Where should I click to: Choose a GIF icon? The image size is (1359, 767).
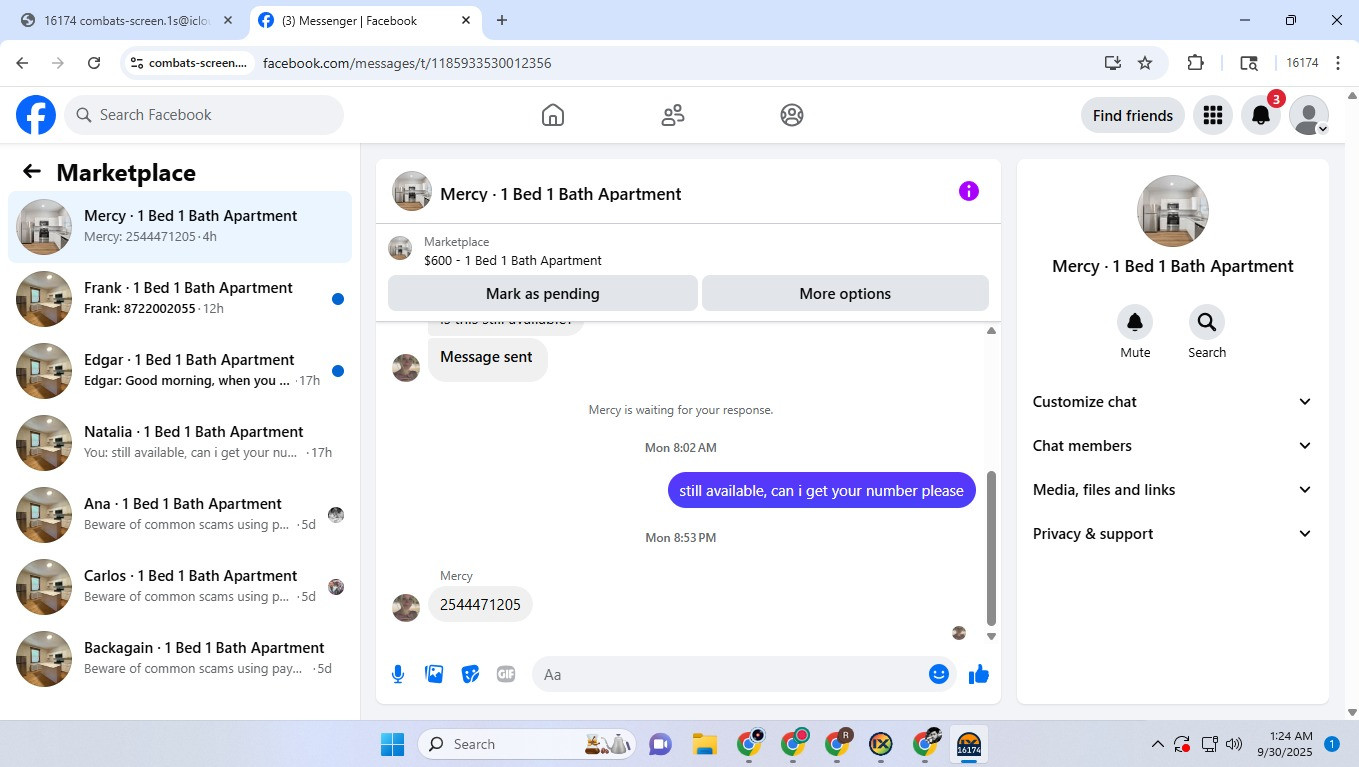coord(506,674)
